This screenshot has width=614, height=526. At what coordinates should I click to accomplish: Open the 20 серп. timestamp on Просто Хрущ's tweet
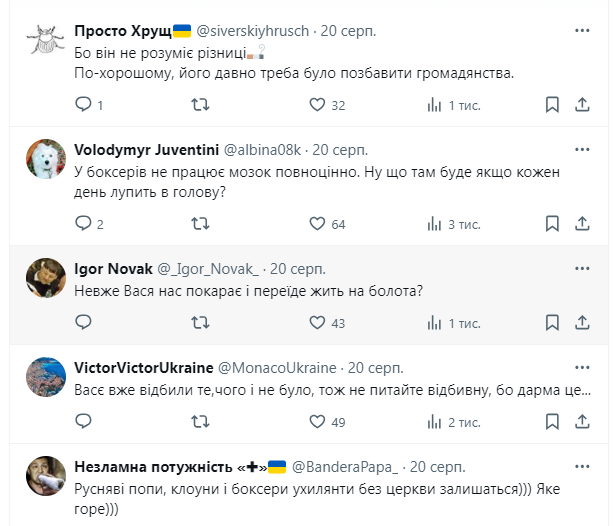(349, 31)
